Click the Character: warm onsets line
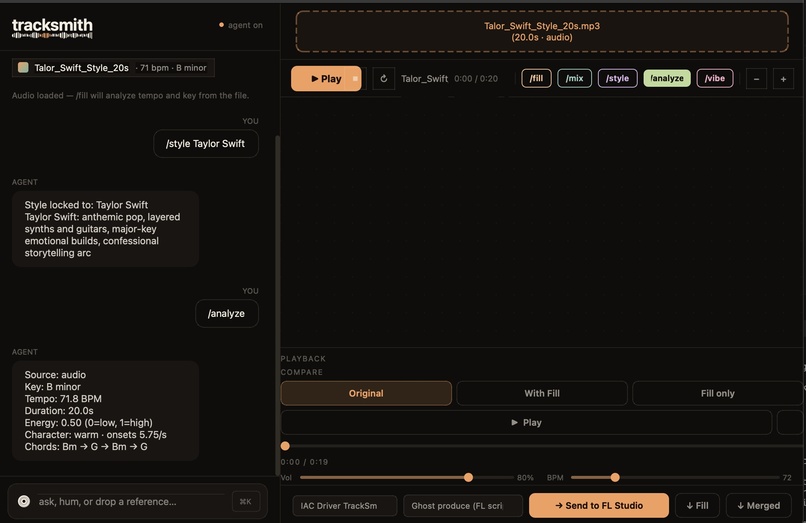Viewport: 806px width, 523px height. (x=95, y=435)
